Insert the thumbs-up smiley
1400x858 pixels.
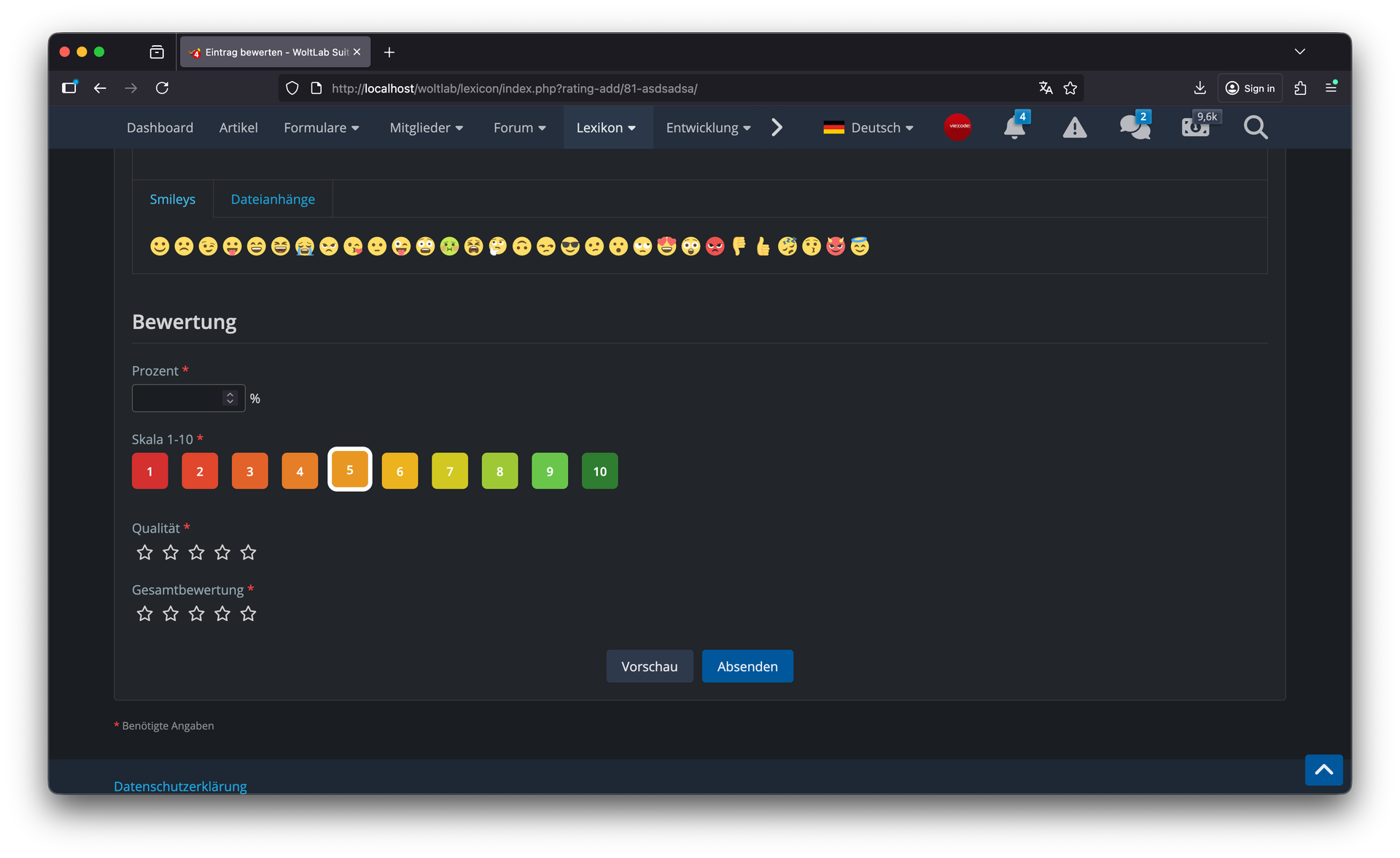[763, 247]
